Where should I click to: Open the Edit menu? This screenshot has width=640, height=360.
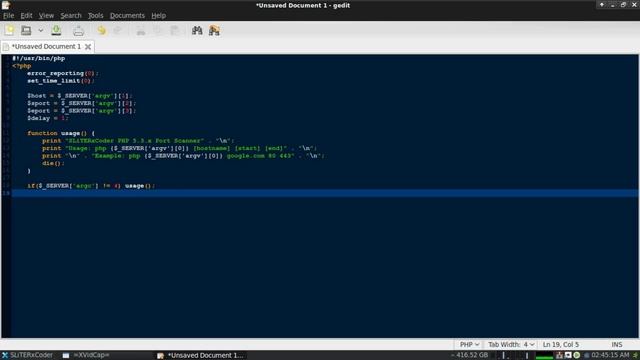(26, 16)
